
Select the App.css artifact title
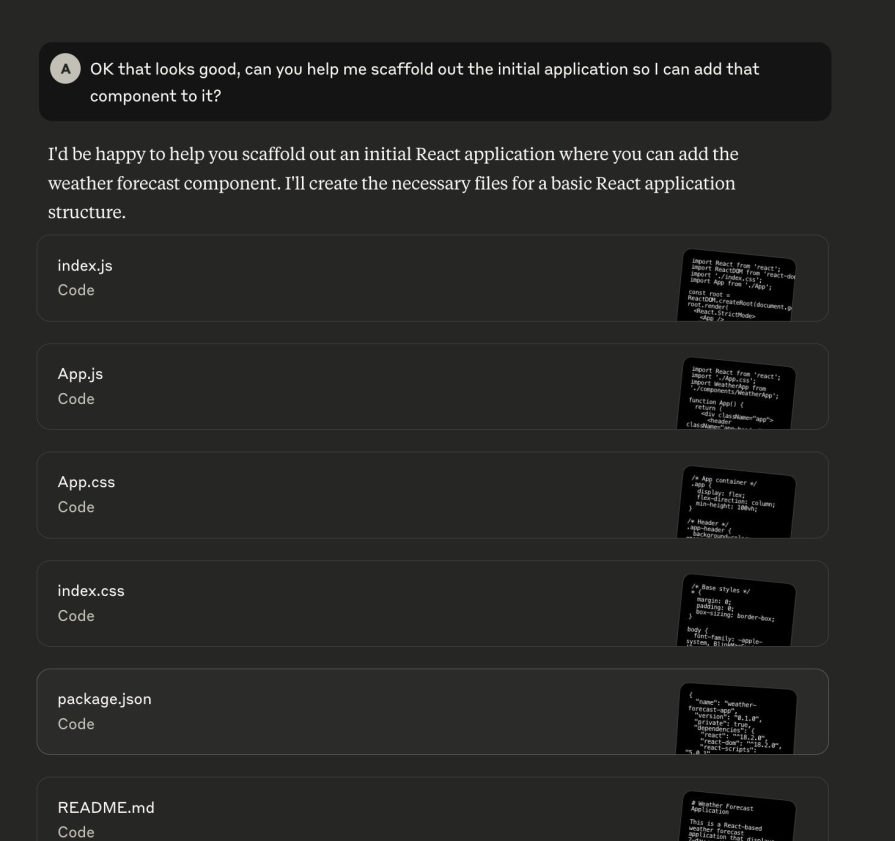coord(86,482)
